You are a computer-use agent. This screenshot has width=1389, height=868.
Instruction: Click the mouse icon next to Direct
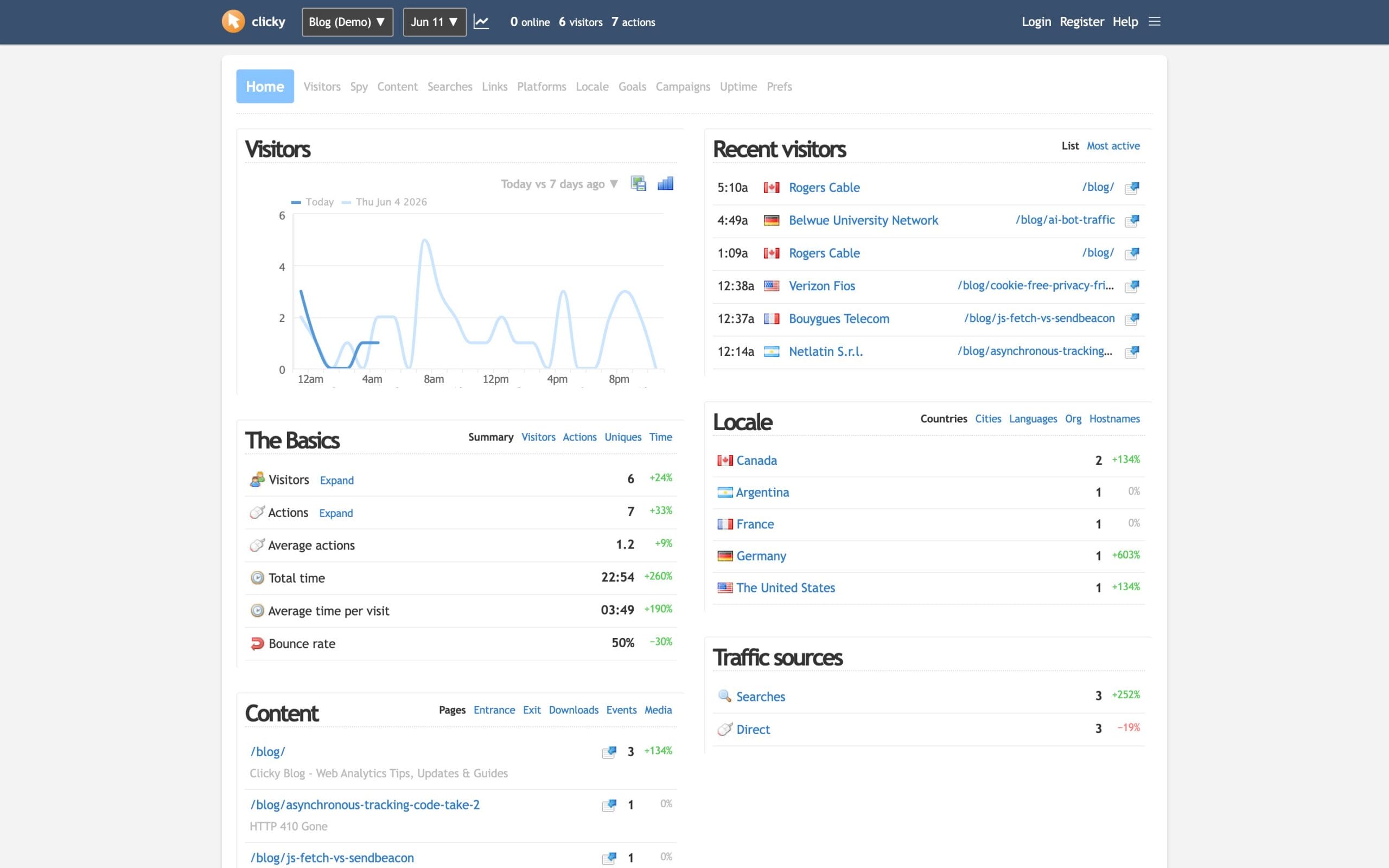[x=725, y=729]
